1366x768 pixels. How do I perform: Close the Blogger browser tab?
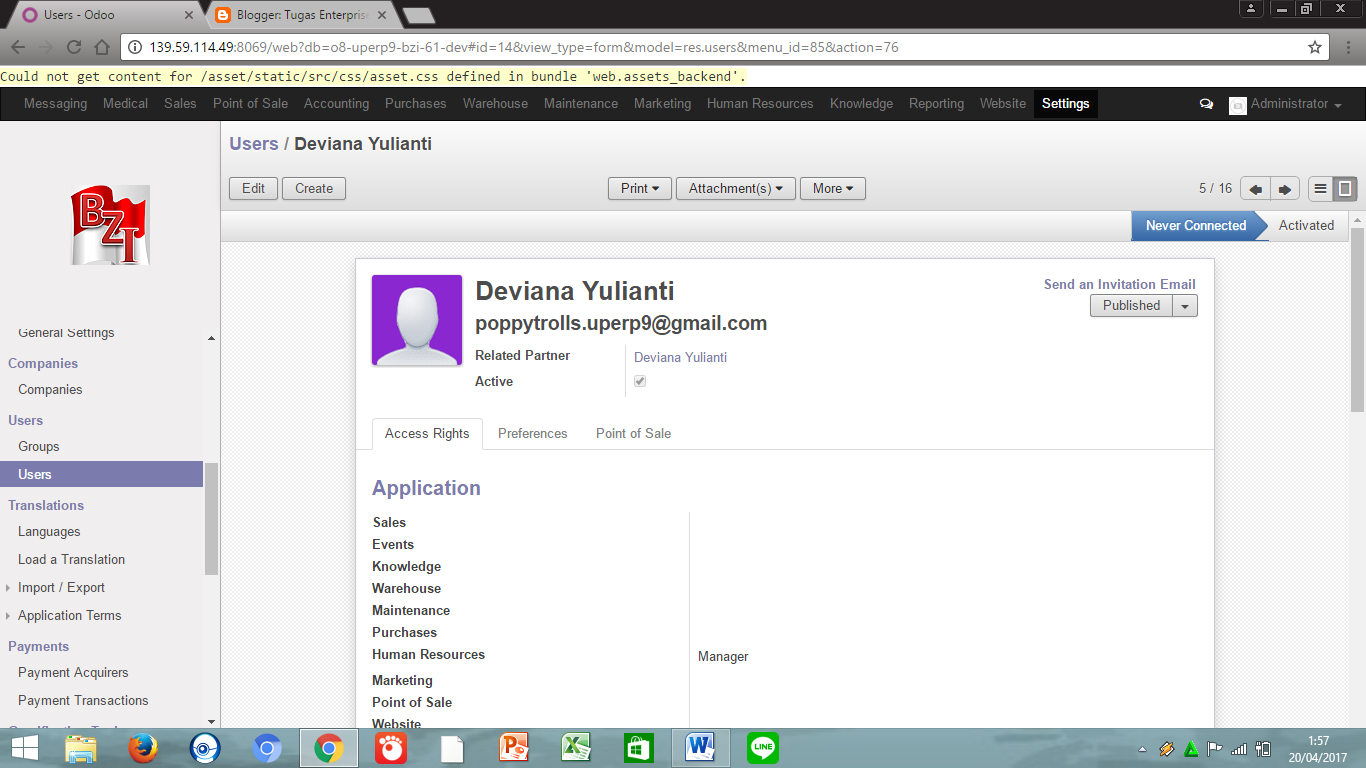pos(382,15)
